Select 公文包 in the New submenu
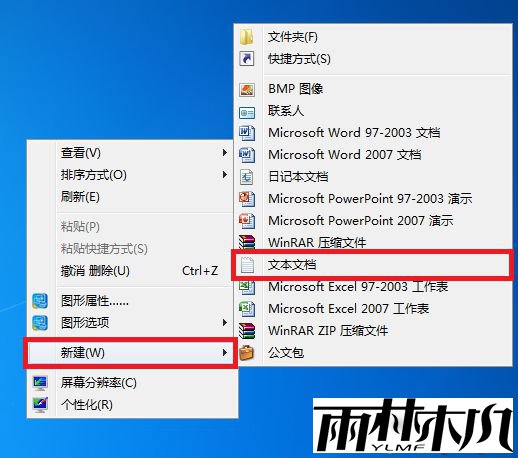This screenshot has width=518, height=458. point(373,353)
